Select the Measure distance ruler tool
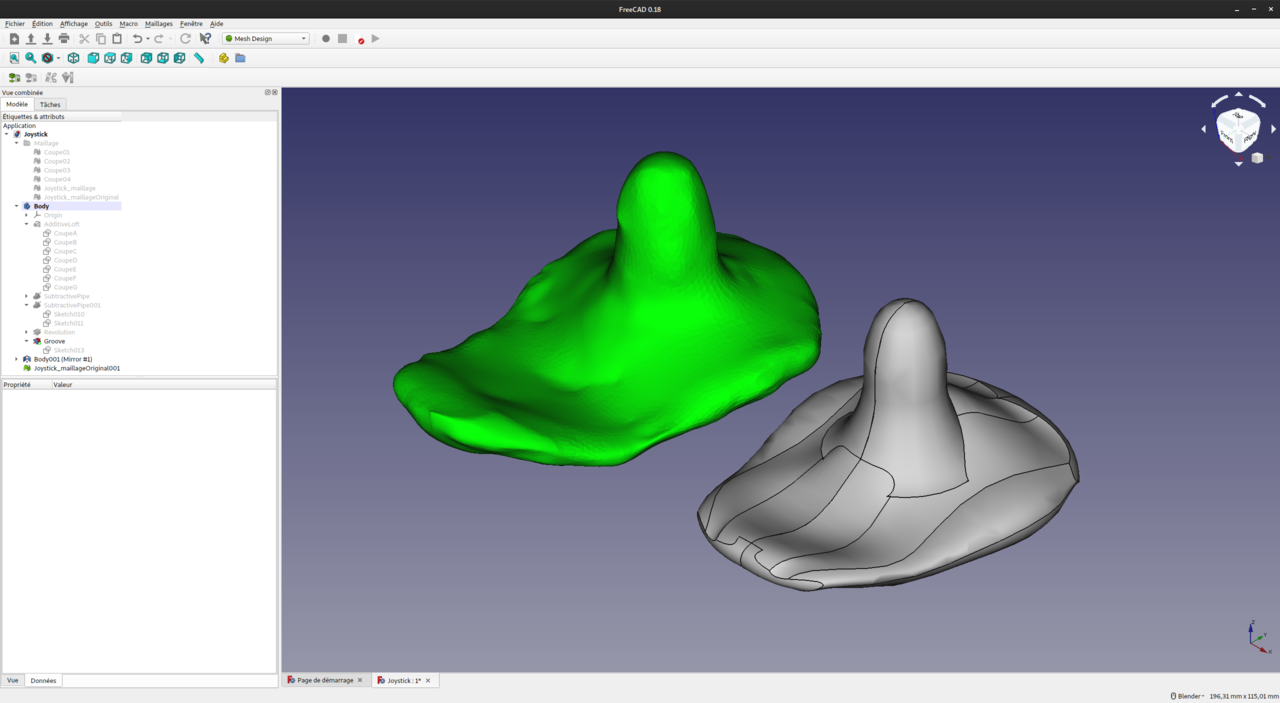 [x=199, y=58]
